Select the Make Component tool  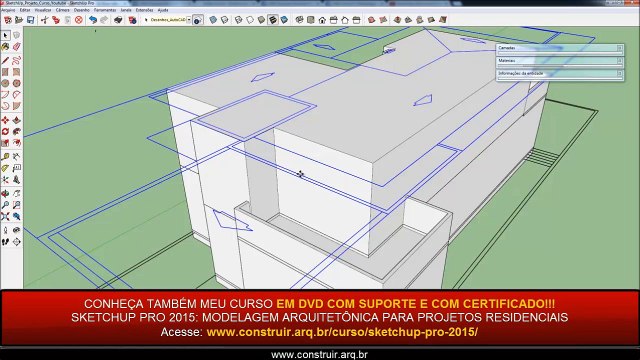(16, 36)
